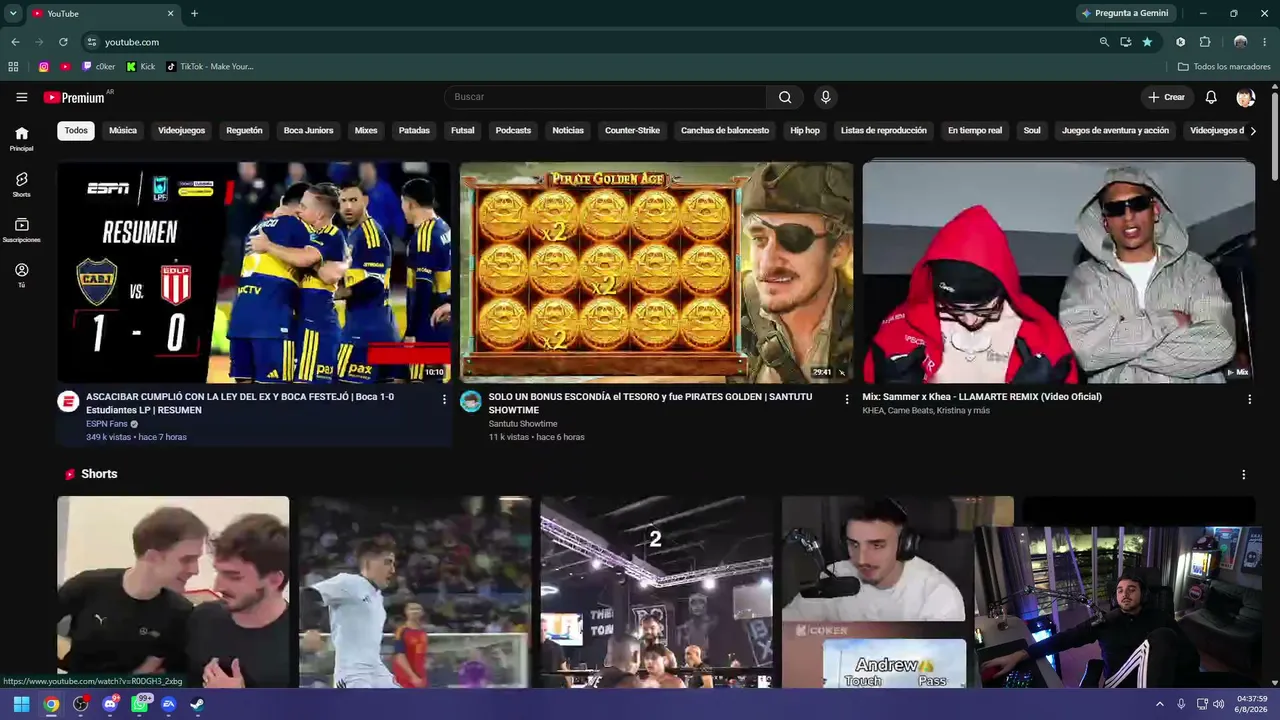Open the c0ker bookmark
This screenshot has height=720, width=1280.
(x=99, y=67)
